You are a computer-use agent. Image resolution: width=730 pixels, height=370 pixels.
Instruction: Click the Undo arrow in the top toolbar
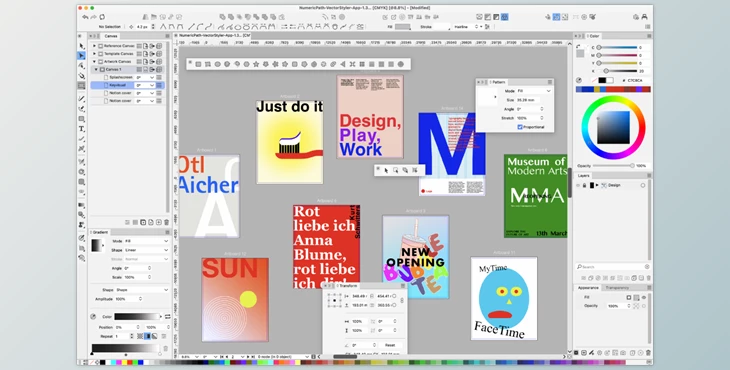point(85,17)
